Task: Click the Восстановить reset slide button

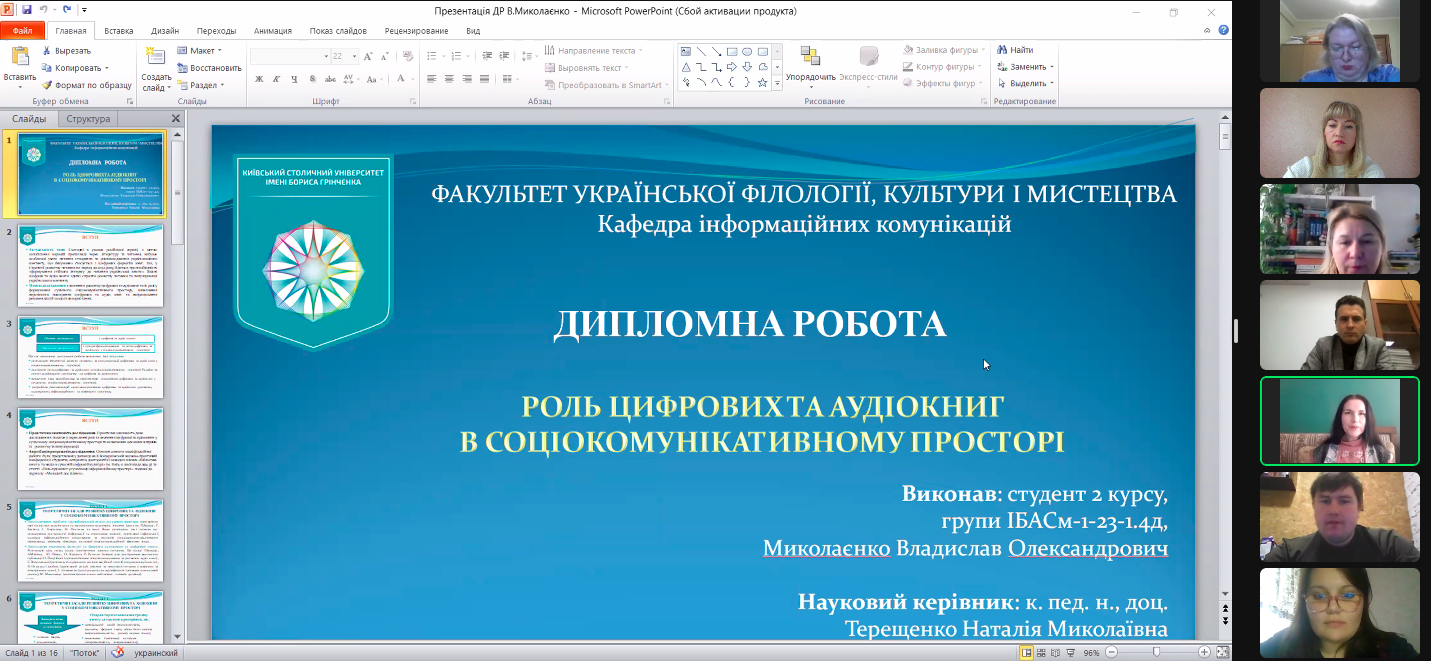Action: pos(208,68)
